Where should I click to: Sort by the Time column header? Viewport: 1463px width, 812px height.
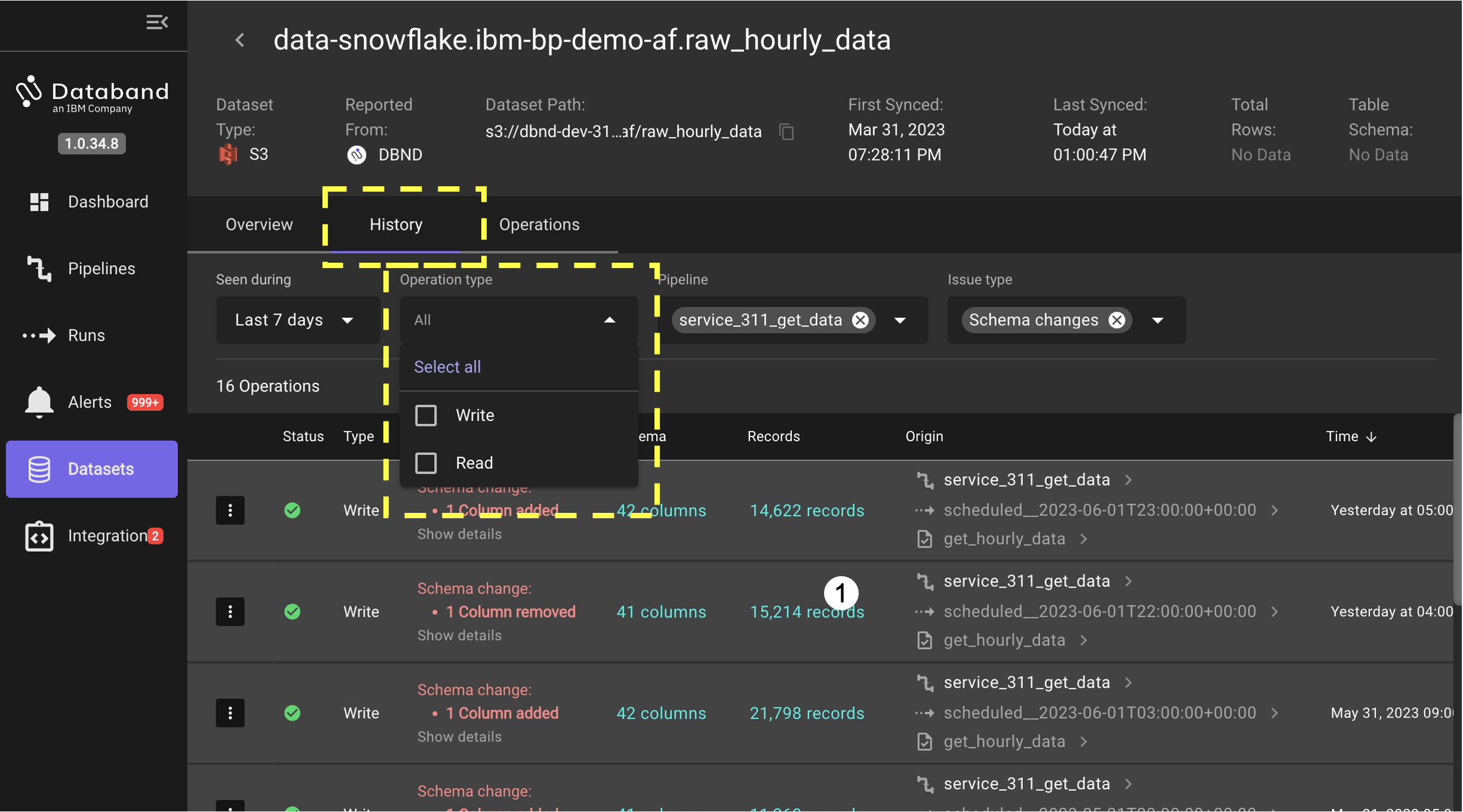point(1350,436)
